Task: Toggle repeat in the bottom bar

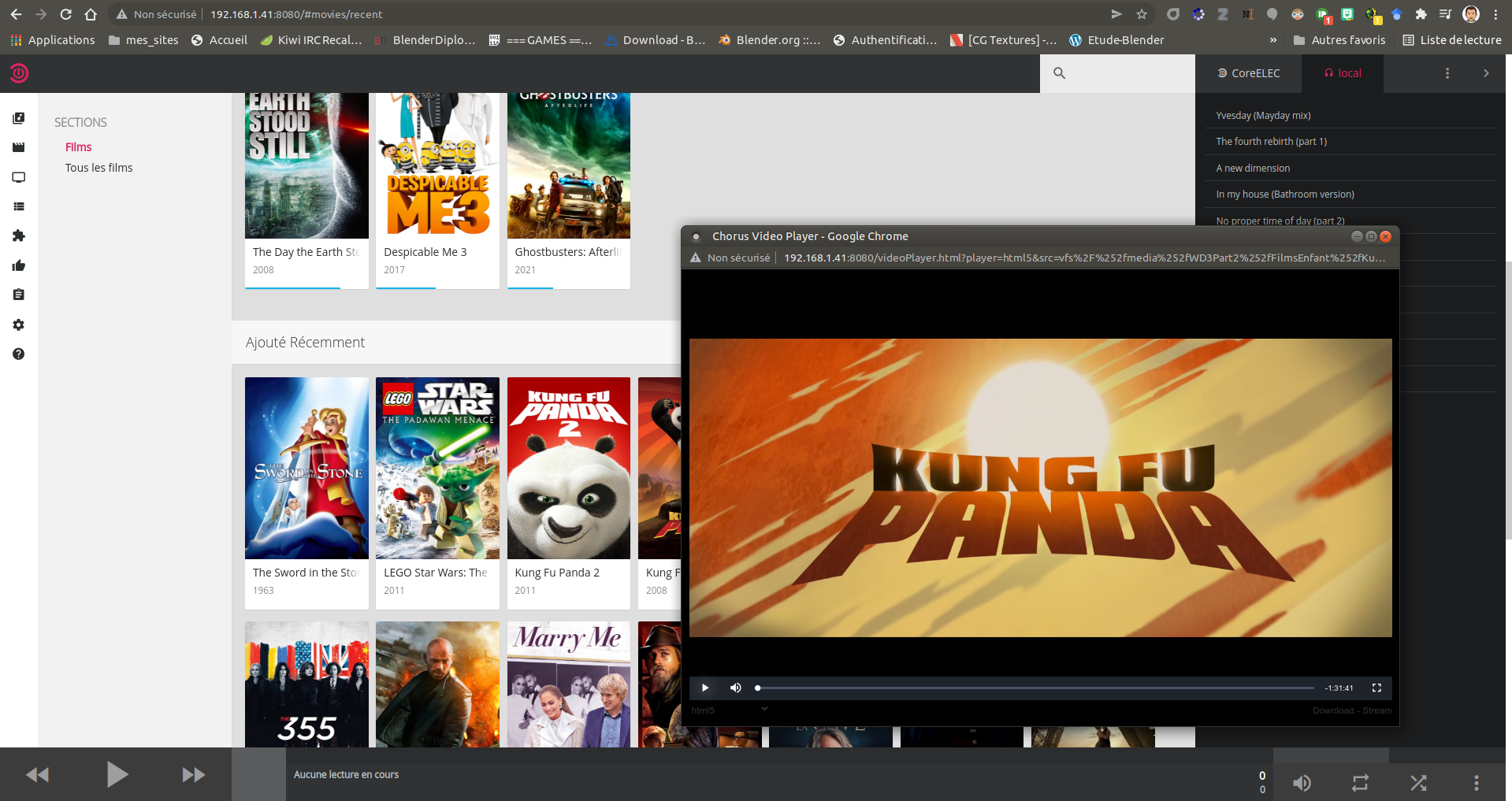Action: coord(1361,783)
